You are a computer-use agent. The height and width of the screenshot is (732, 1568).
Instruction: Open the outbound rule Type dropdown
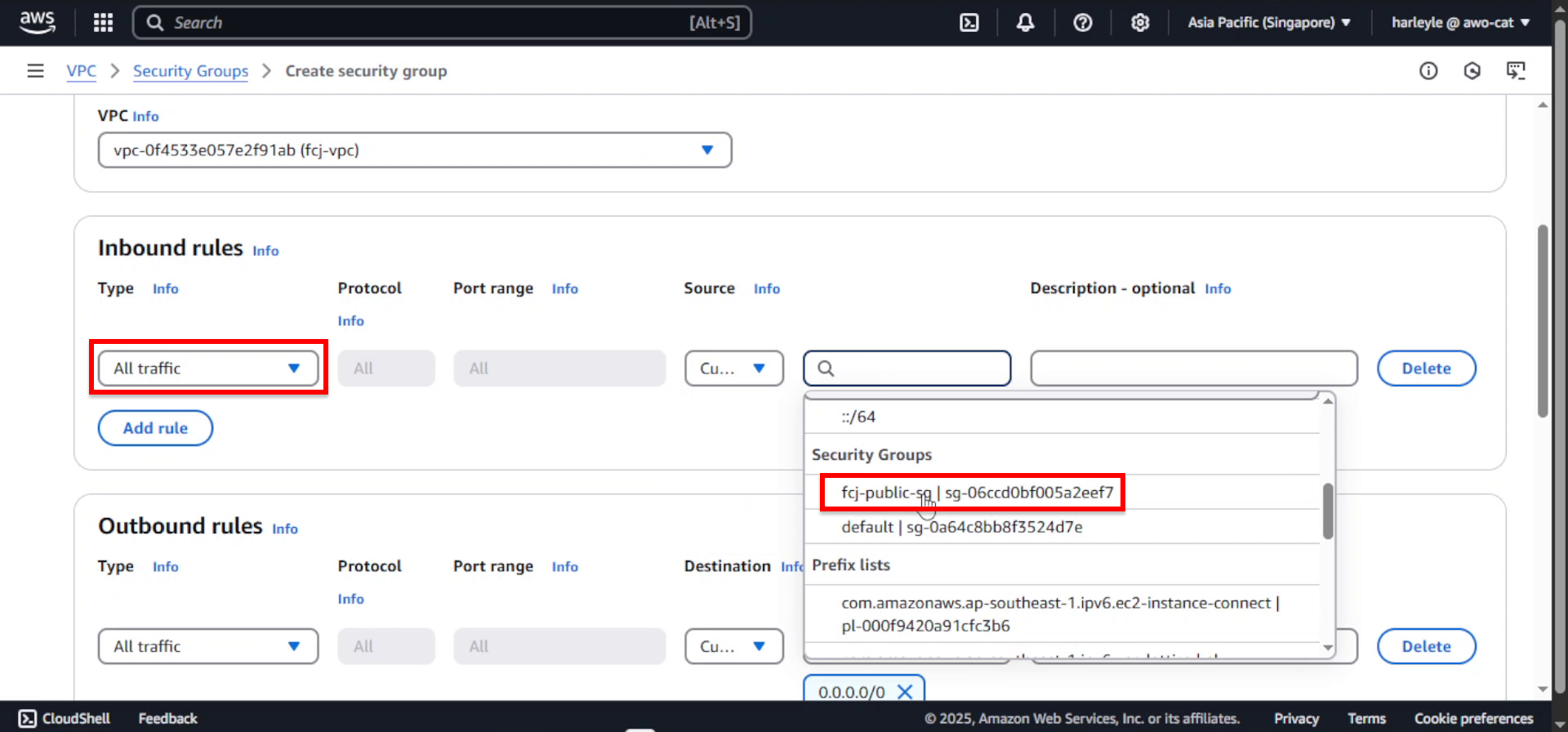pyautogui.click(x=208, y=646)
